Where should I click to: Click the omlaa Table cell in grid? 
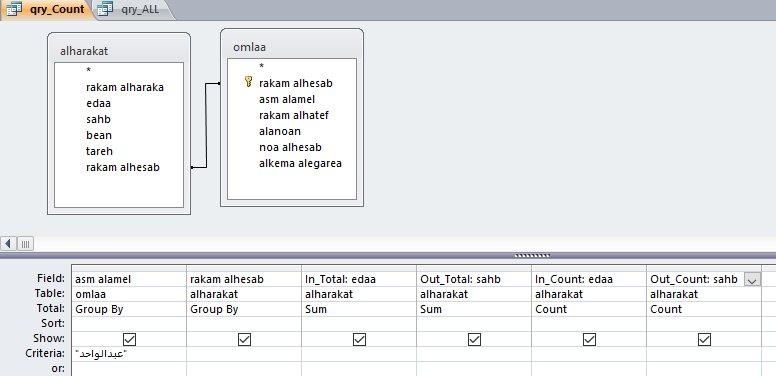[129, 294]
